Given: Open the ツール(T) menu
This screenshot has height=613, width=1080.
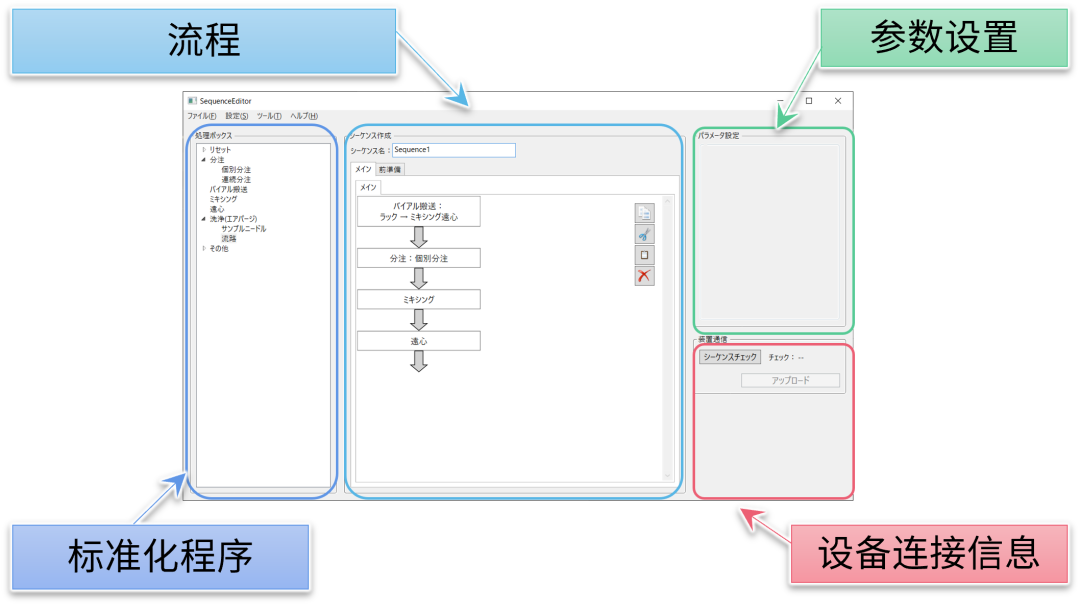Looking at the screenshot, I should tap(269, 116).
